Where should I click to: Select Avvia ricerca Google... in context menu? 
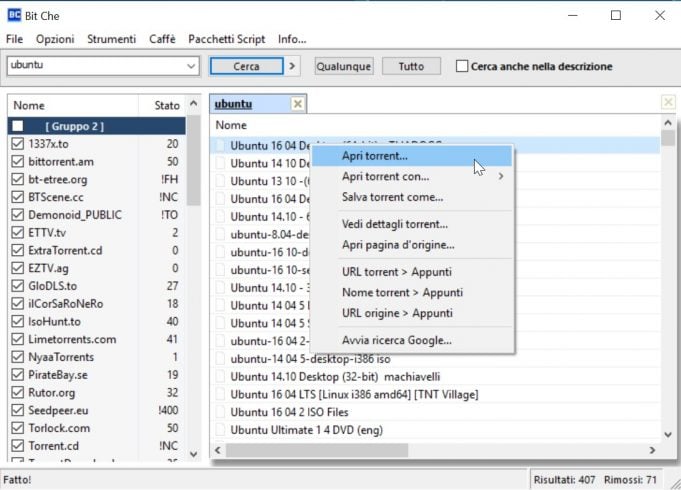pyautogui.click(x=396, y=340)
